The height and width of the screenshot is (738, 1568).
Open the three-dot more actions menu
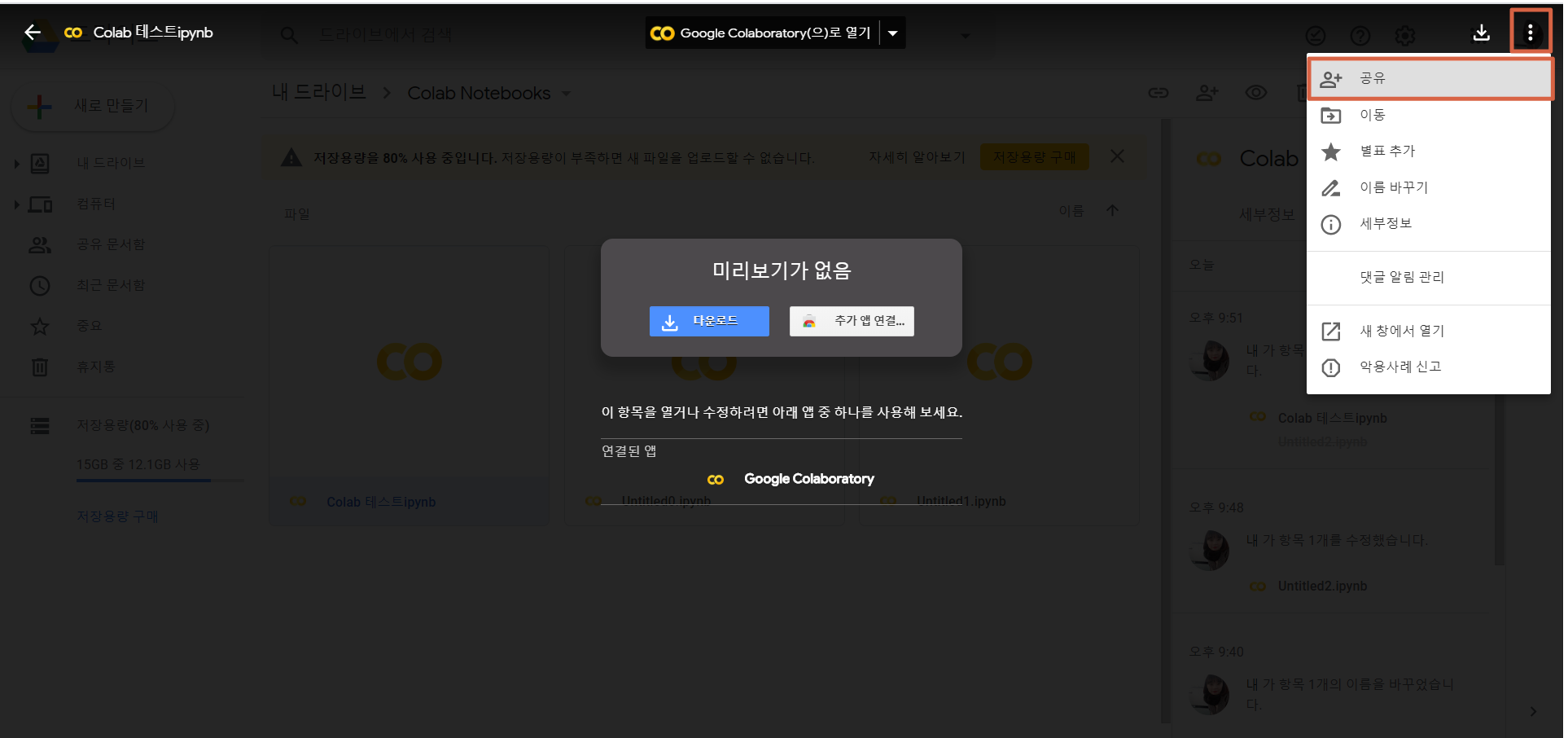point(1530,33)
